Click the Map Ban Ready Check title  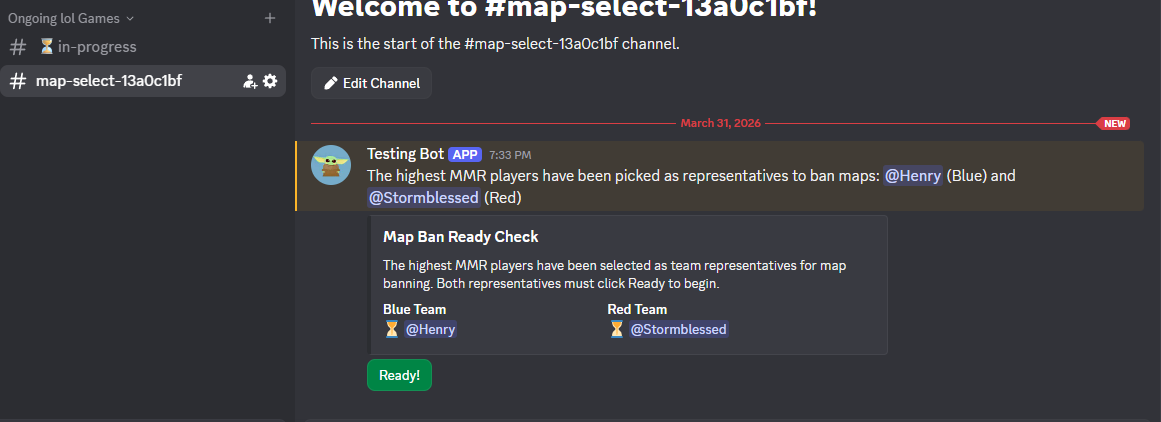(x=461, y=237)
